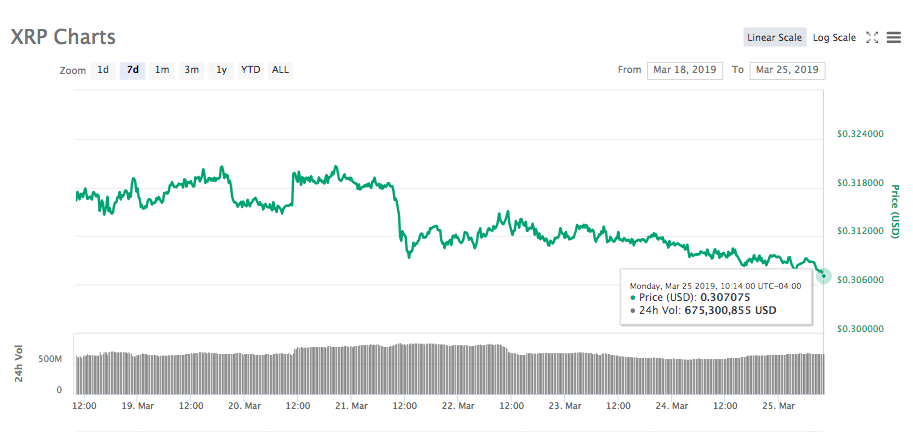Select the 7d zoom range
This screenshot has width=913, height=432.
point(133,70)
